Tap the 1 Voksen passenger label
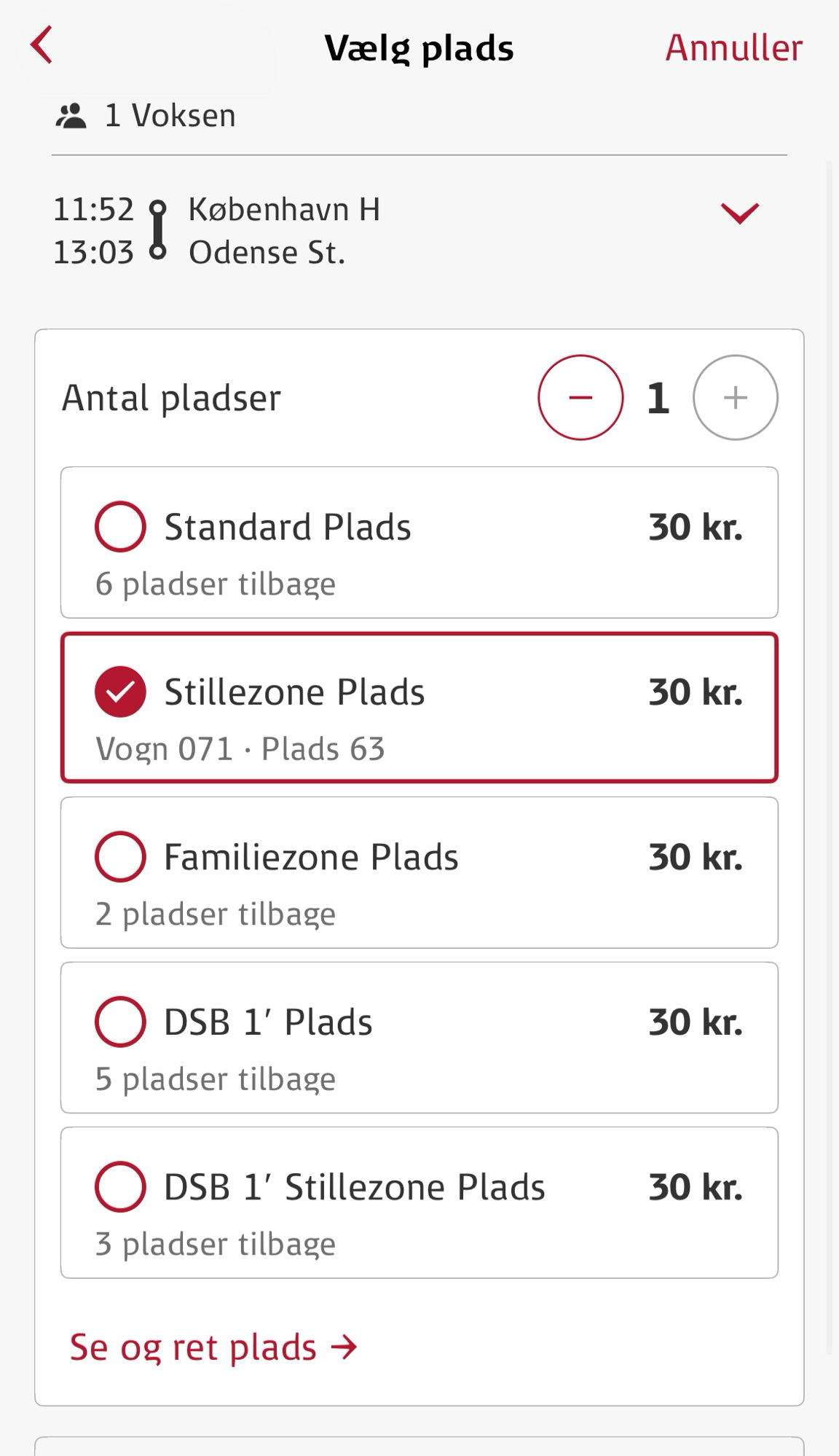 coord(170,116)
